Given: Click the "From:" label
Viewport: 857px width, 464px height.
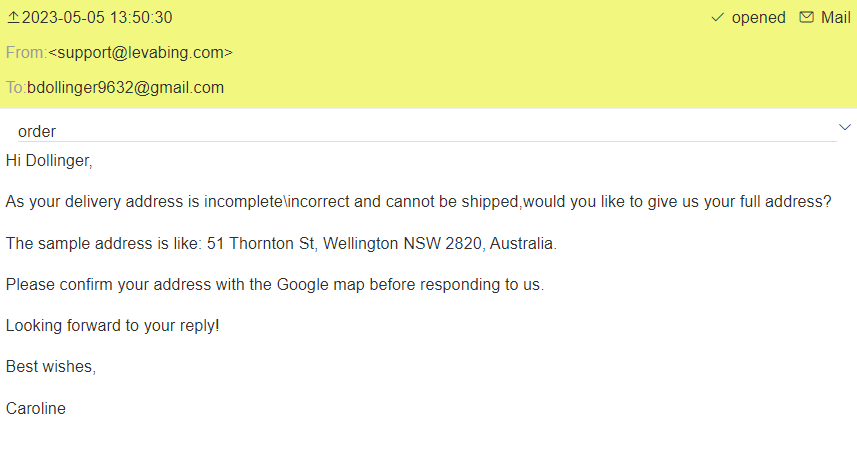Looking at the screenshot, I should [x=26, y=52].
